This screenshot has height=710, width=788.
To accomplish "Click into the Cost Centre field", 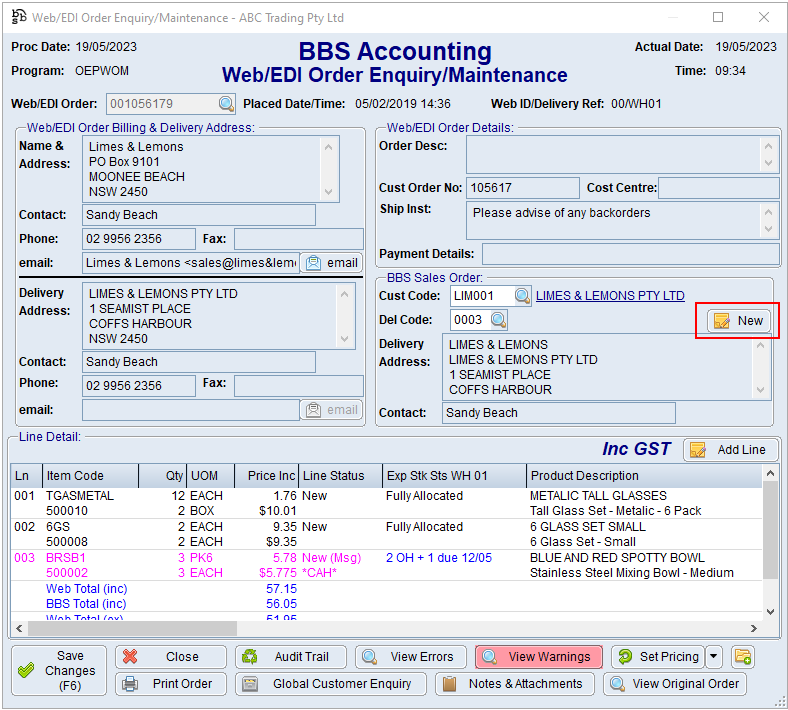I will tap(717, 188).
